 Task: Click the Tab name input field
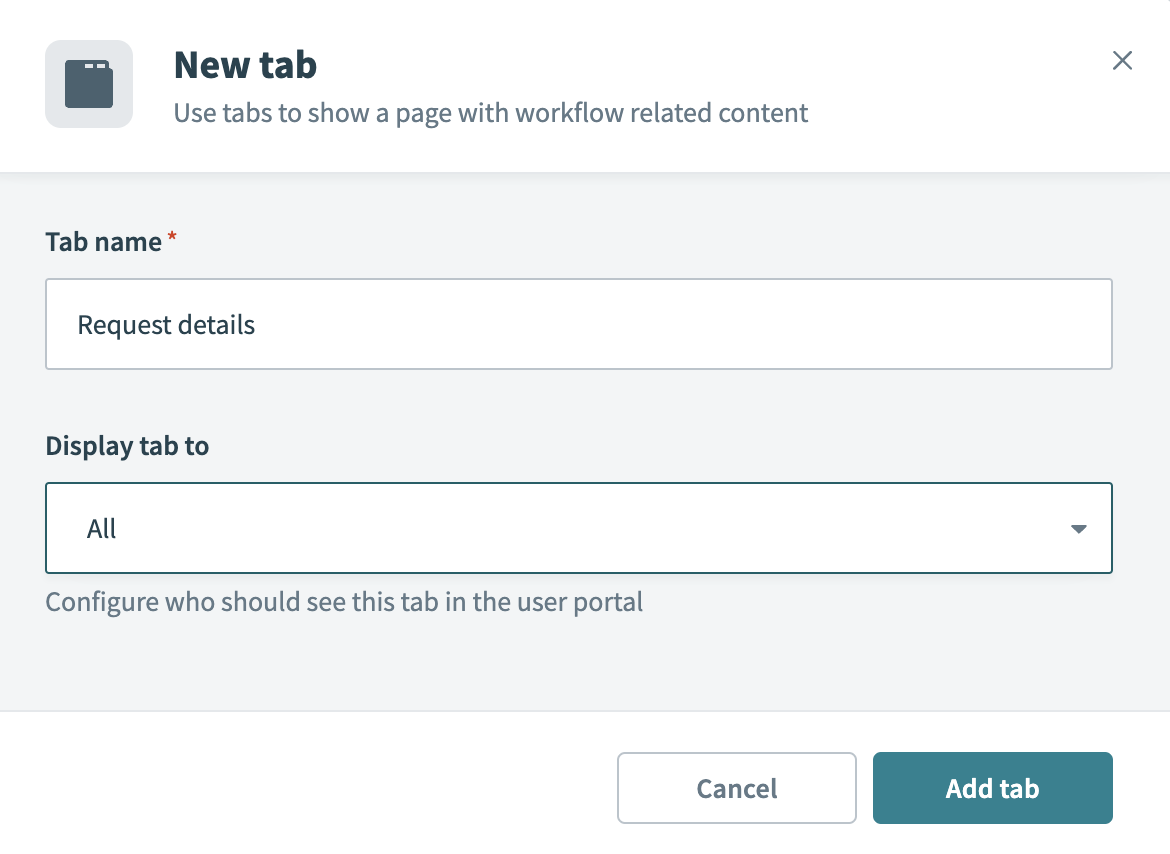click(578, 324)
